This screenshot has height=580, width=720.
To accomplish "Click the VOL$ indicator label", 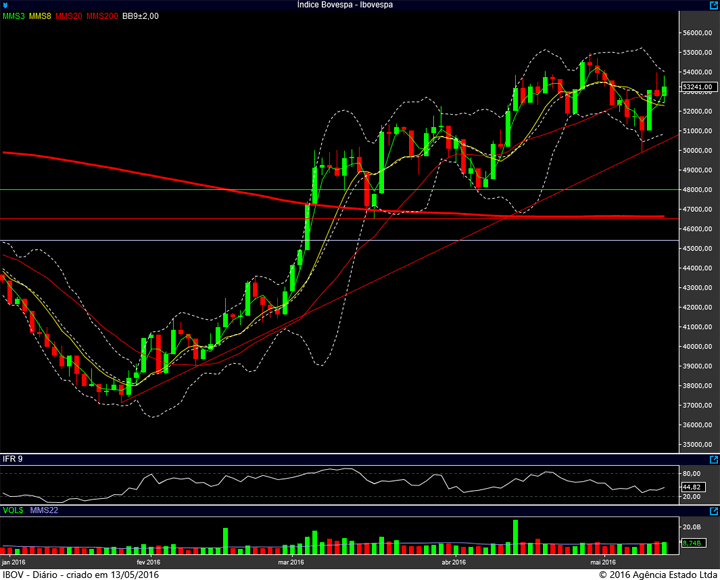I will click(13, 510).
